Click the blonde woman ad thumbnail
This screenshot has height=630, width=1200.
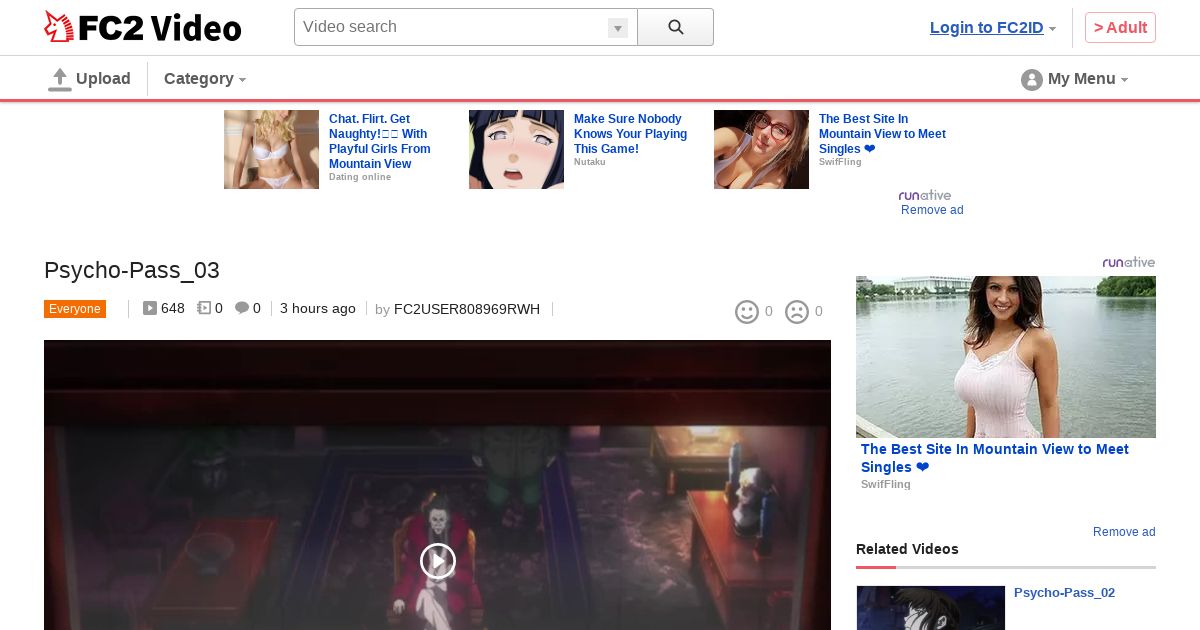(271, 149)
